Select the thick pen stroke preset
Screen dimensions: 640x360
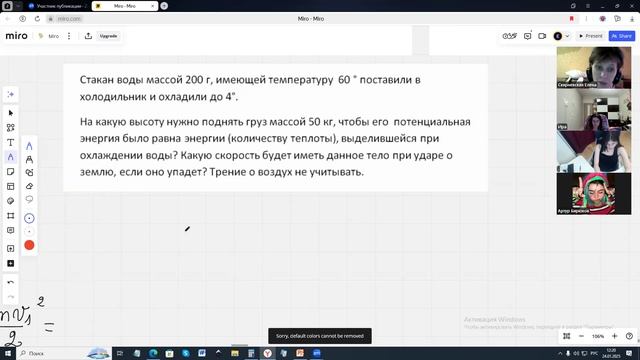(x=29, y=218)
